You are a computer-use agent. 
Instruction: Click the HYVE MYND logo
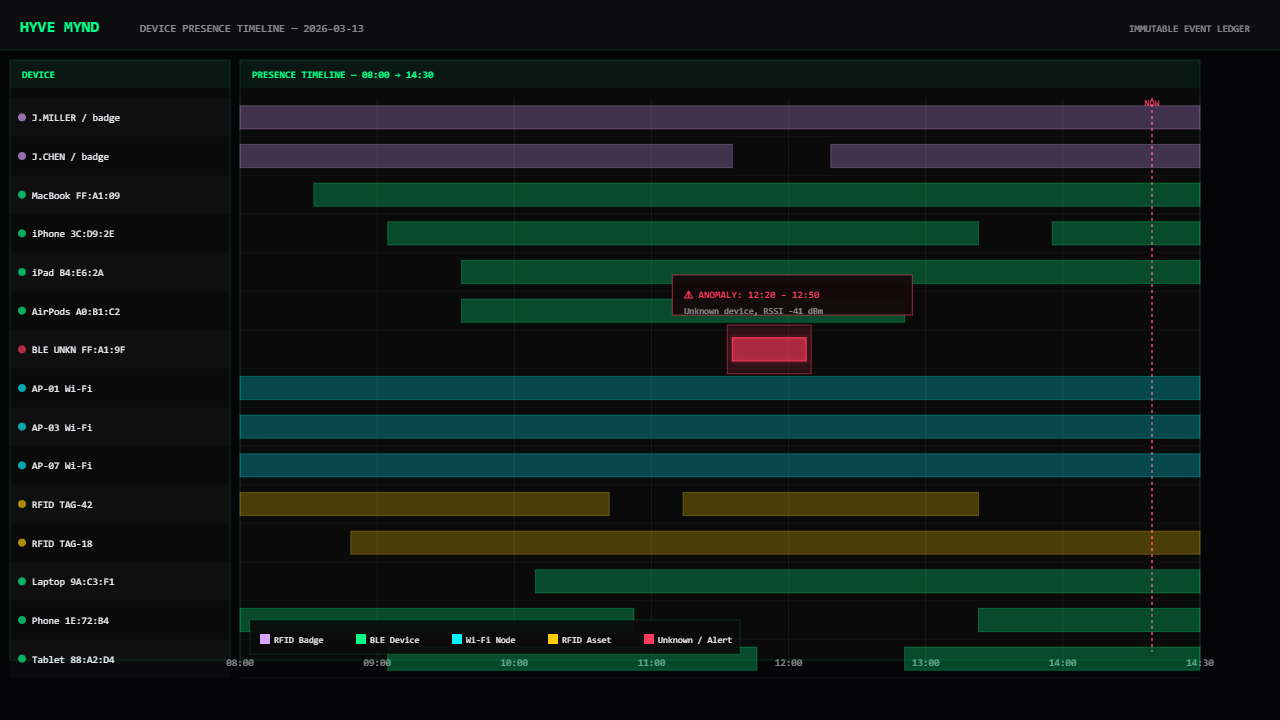tap(60, 27)
